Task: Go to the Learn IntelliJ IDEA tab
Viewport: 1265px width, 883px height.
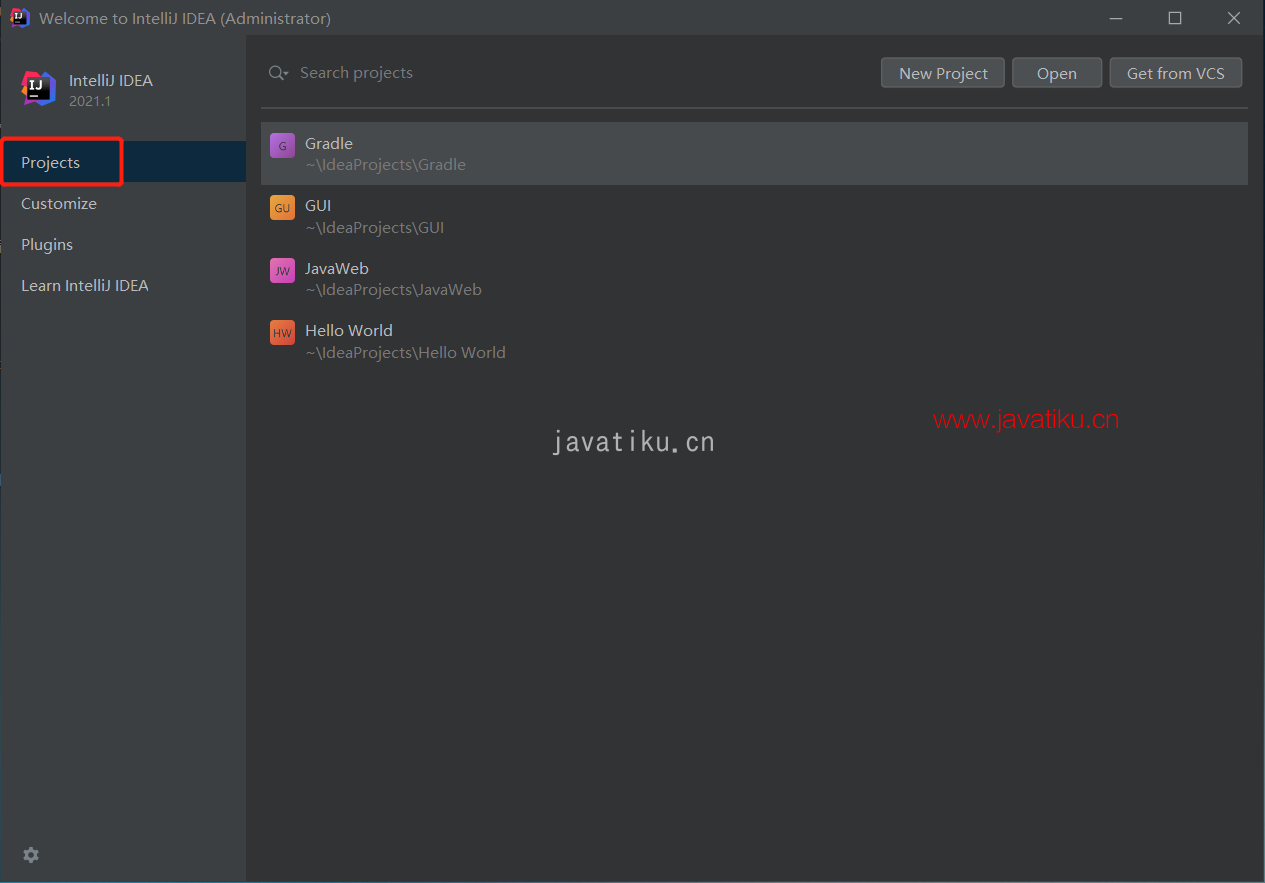Action: pyautogui.click(x=123, y=285)
